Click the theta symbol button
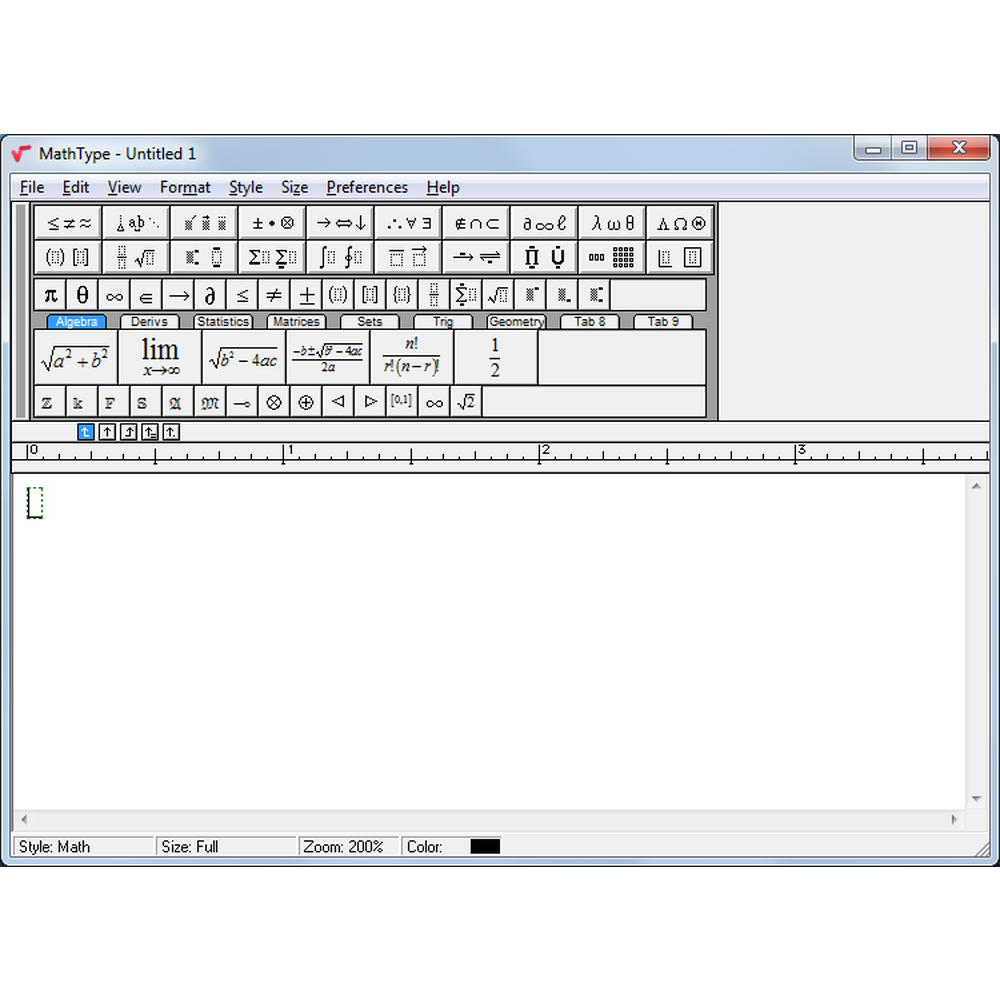The height and width of the screenshot is (1000, 1000). click(82, 295)
